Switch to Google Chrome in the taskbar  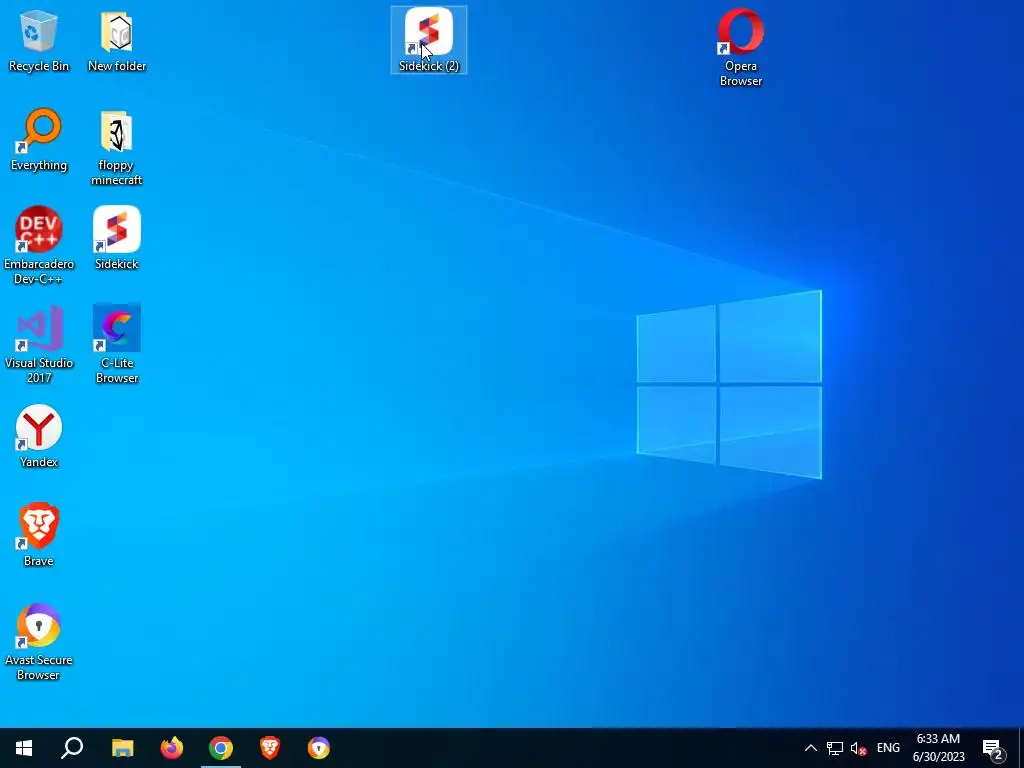pos(221,748)
